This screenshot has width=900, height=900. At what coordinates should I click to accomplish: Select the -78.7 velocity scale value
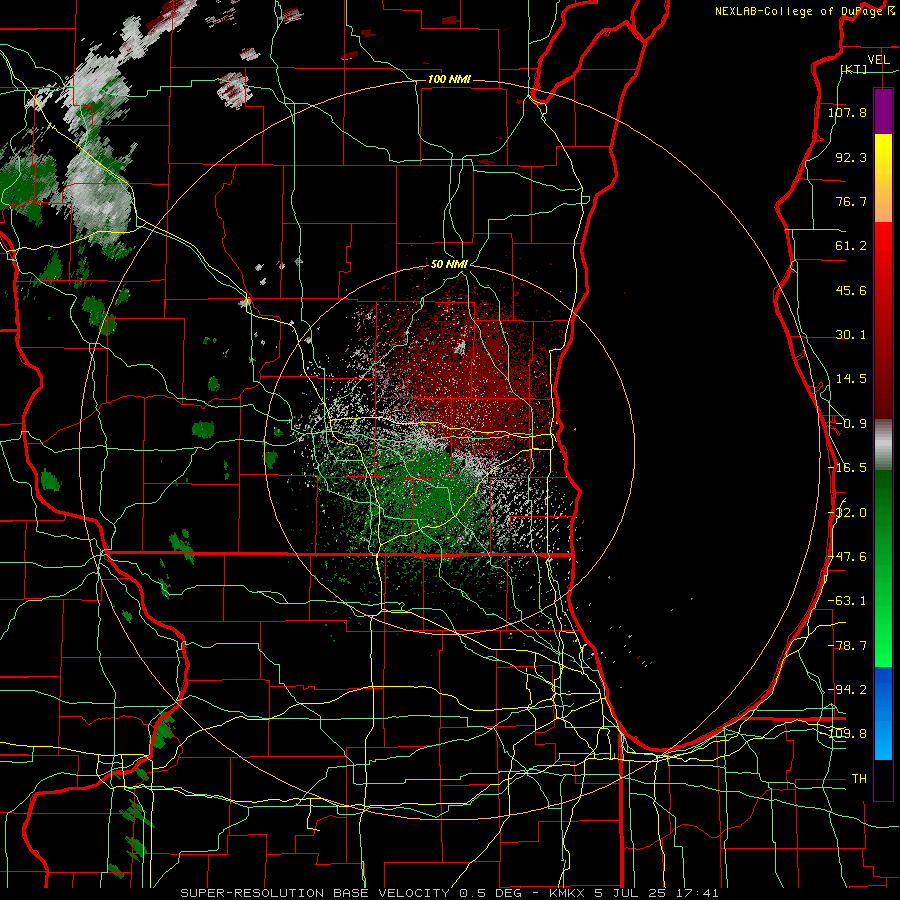pyautogui.click(x=847, y=646)
